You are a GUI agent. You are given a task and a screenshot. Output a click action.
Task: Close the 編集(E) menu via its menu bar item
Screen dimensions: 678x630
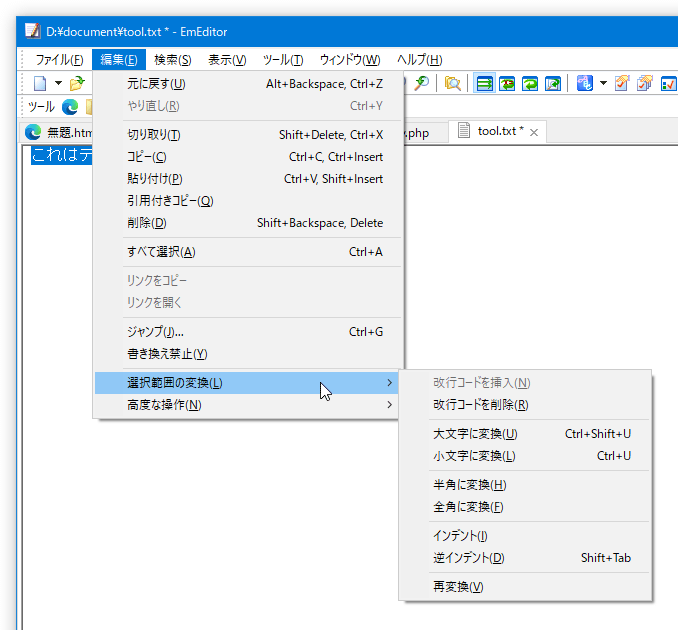(119, 60)
